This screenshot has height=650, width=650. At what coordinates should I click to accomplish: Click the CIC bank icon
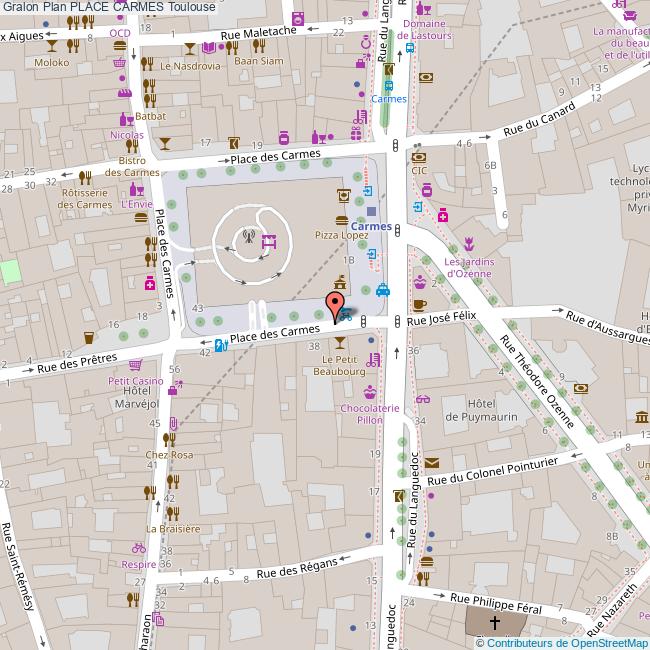coord(419,156)
